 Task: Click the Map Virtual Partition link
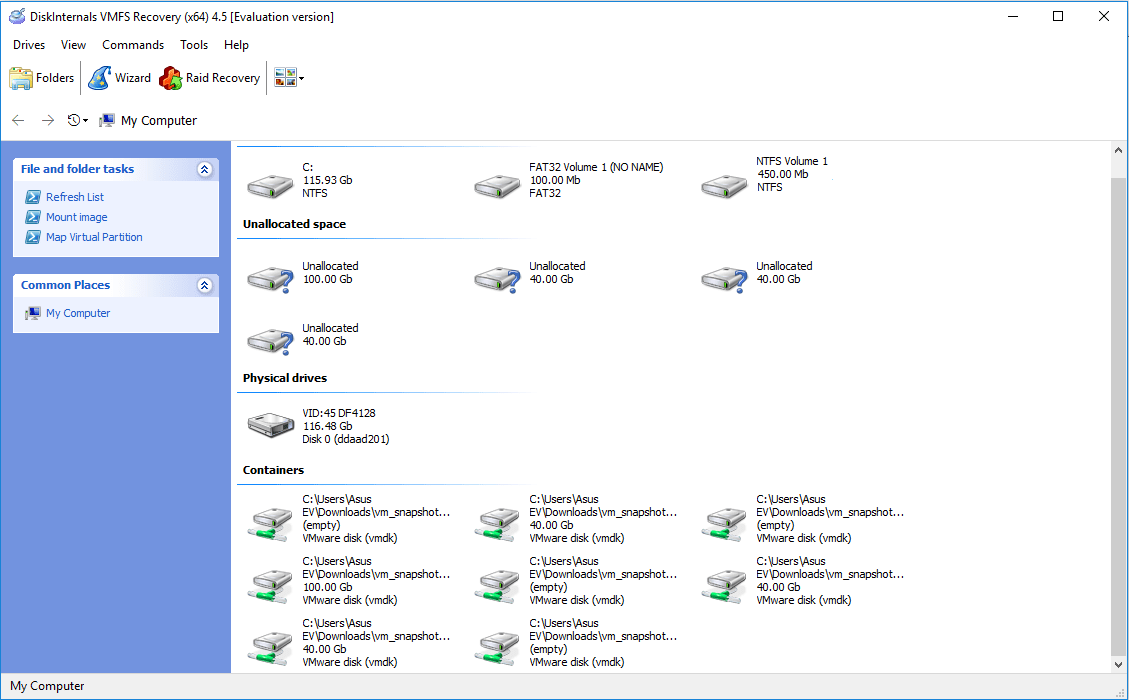[x=94, y=237]
